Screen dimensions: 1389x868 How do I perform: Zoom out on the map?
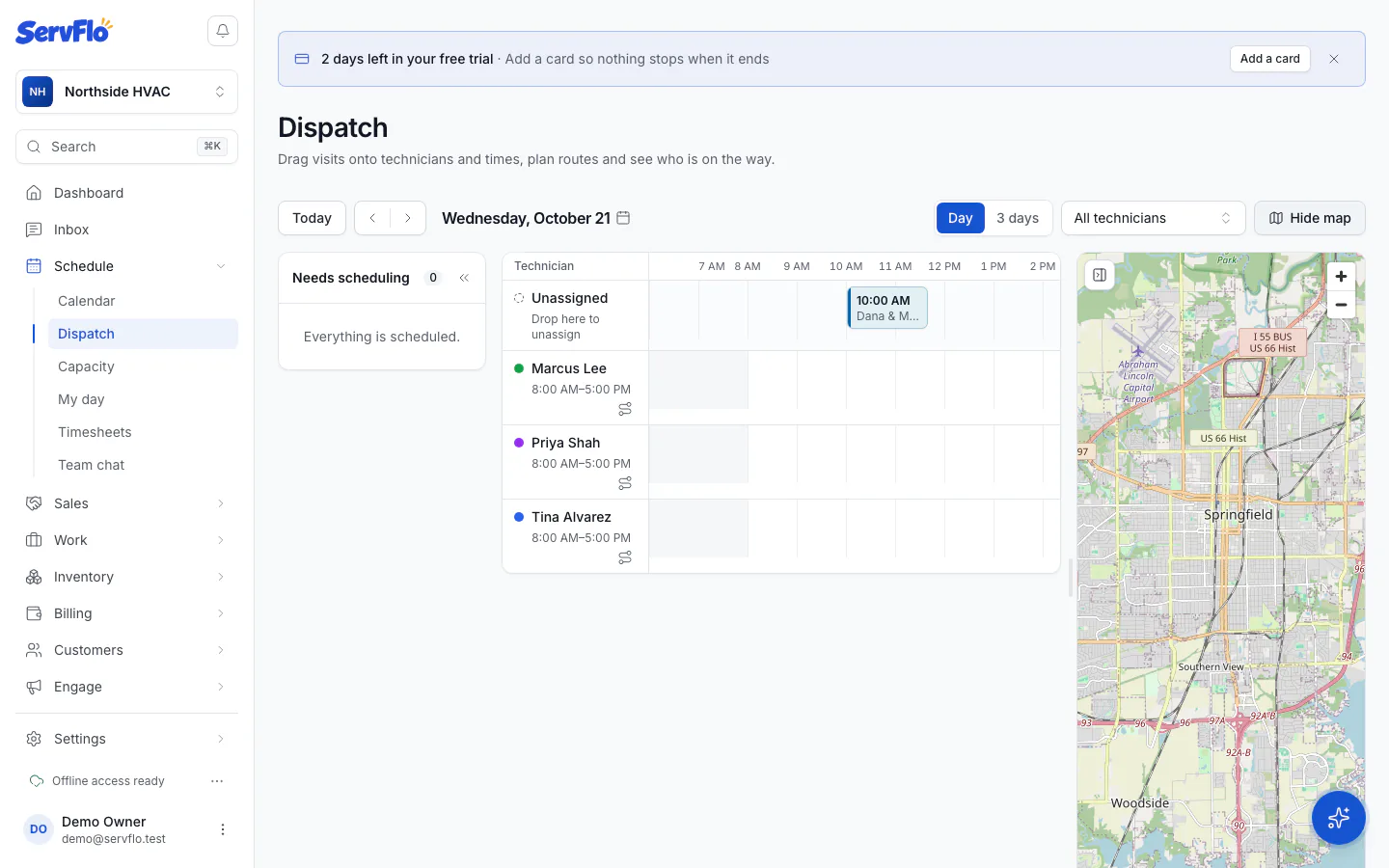pos(1341,305)
